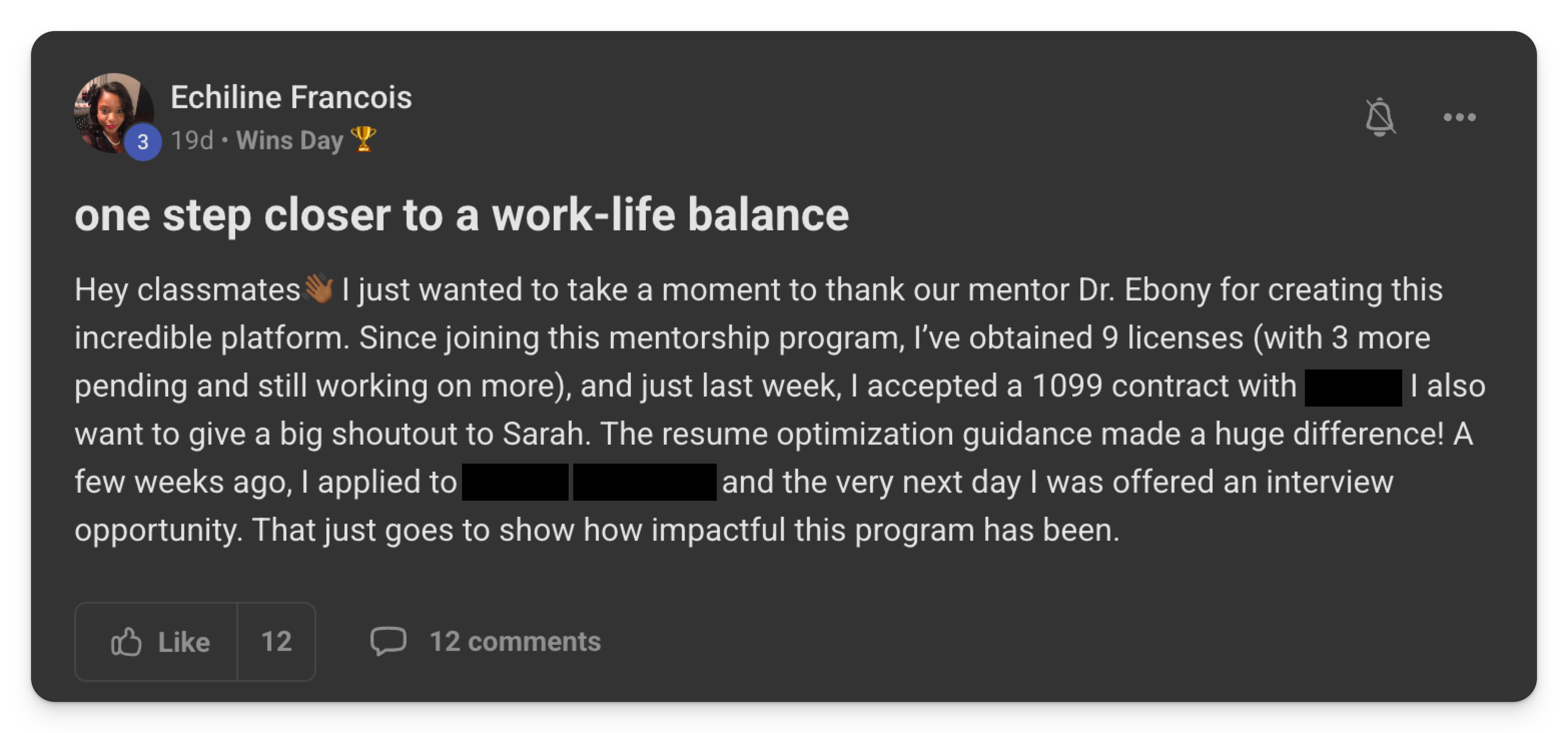
Task: Click the 19d post timestamp
Action: pyautogui.click(x=192, y=141)
